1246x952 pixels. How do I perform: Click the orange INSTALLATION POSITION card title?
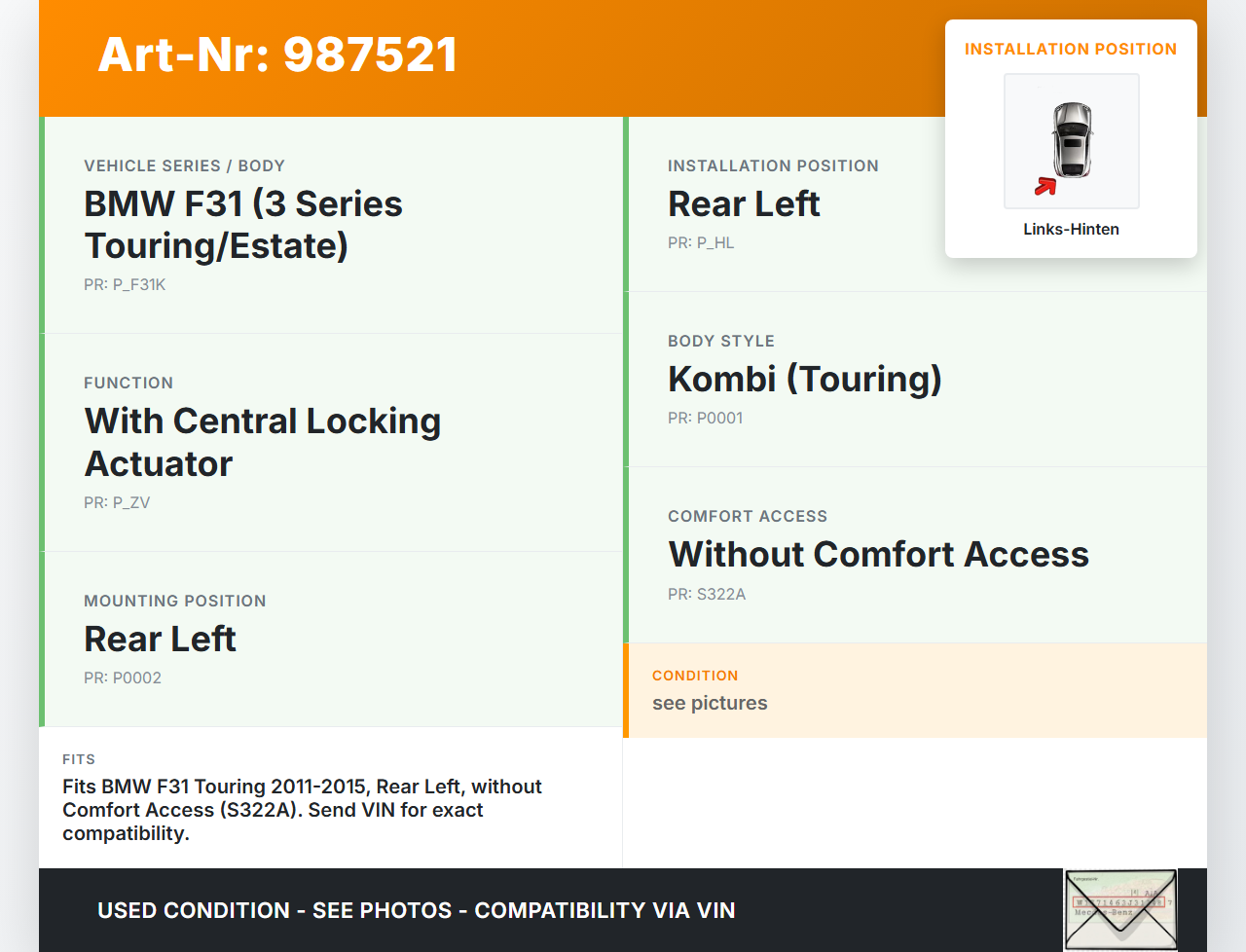tap(1070, 50)
